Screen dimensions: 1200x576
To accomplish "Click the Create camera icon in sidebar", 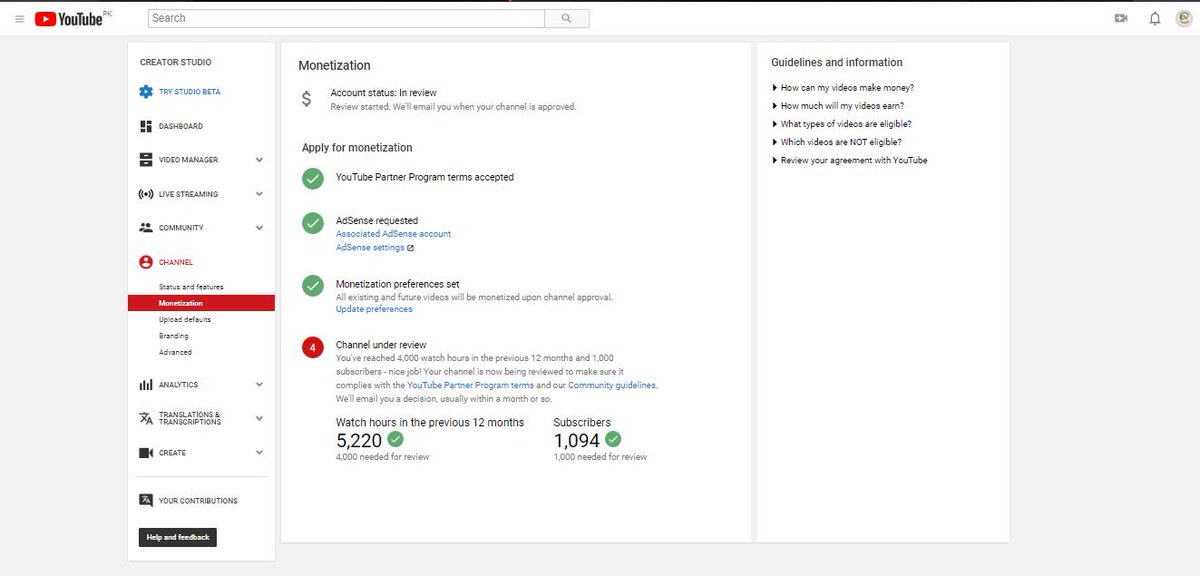I will click(146, 453).
